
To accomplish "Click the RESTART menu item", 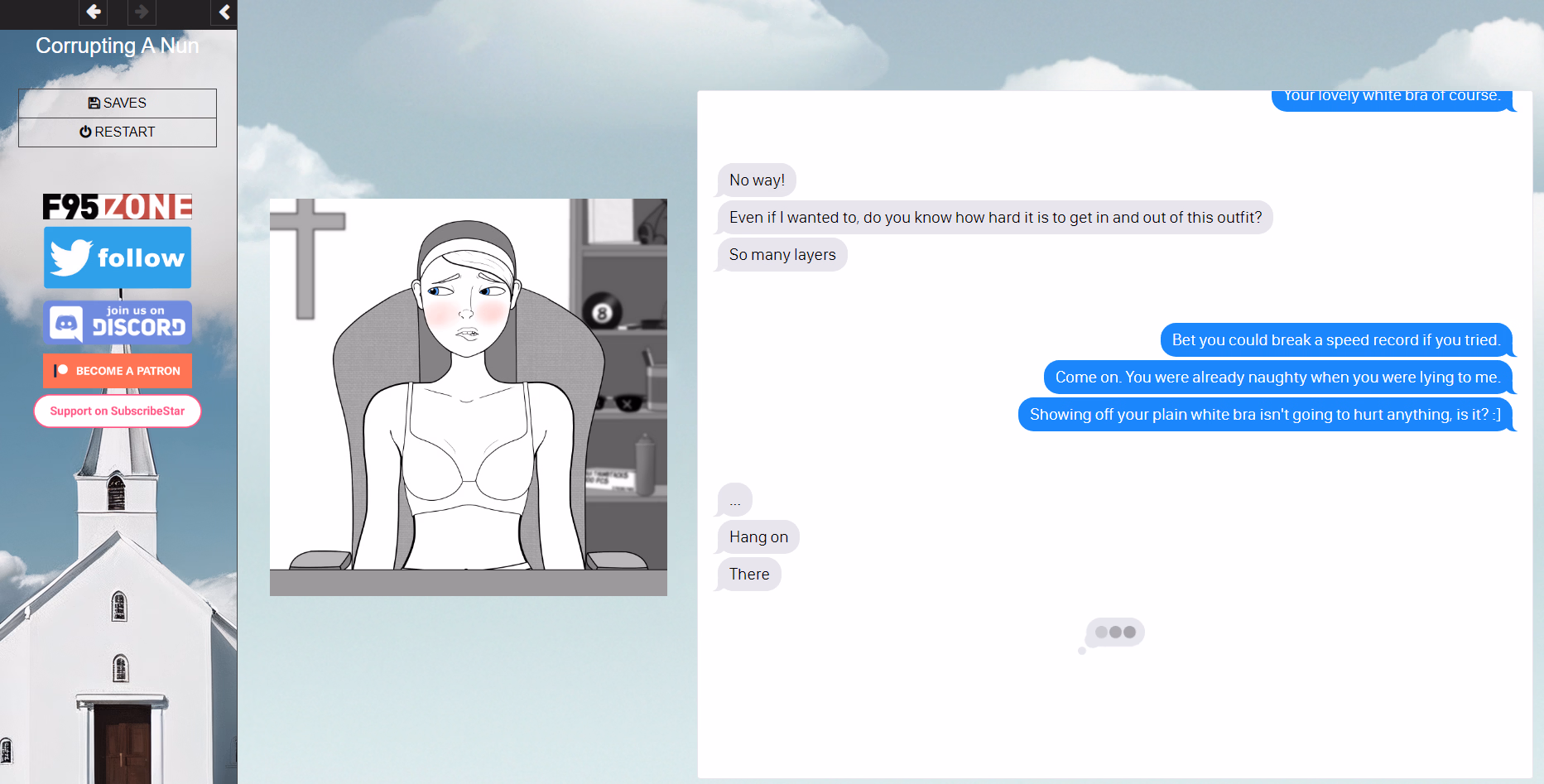I will click(x=118, y=132).
